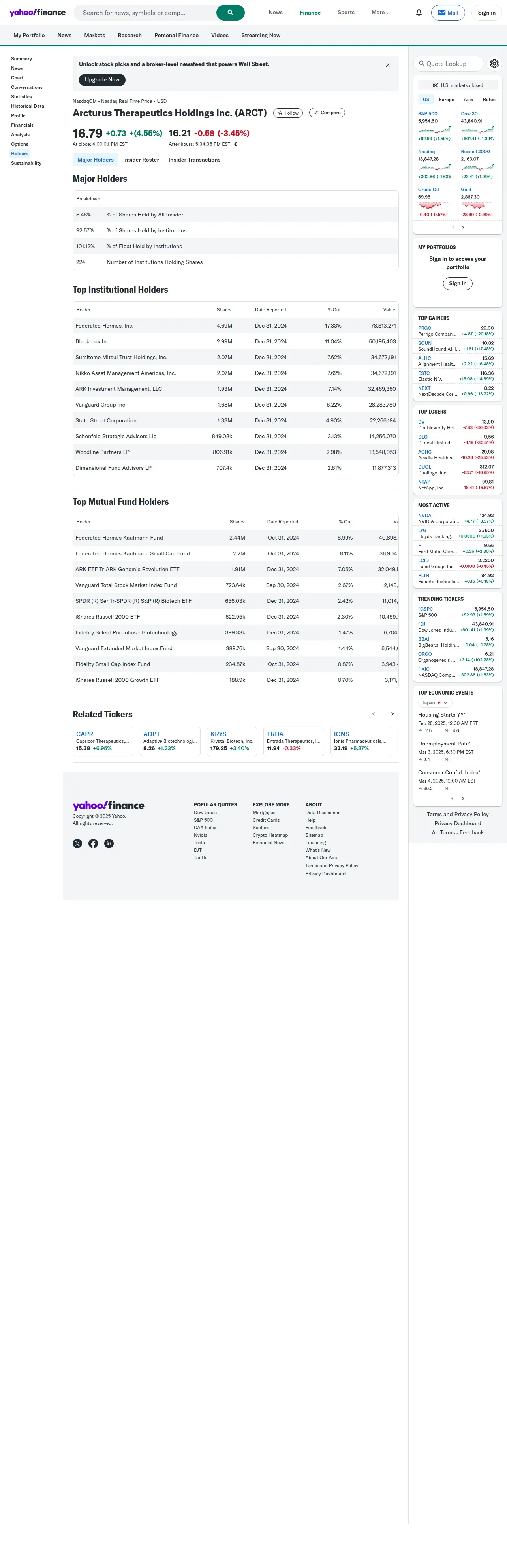Image resolution: width=507 pixels, height=1568 pixels.
Task: Select the US markets tab
Action: (426, 99)
